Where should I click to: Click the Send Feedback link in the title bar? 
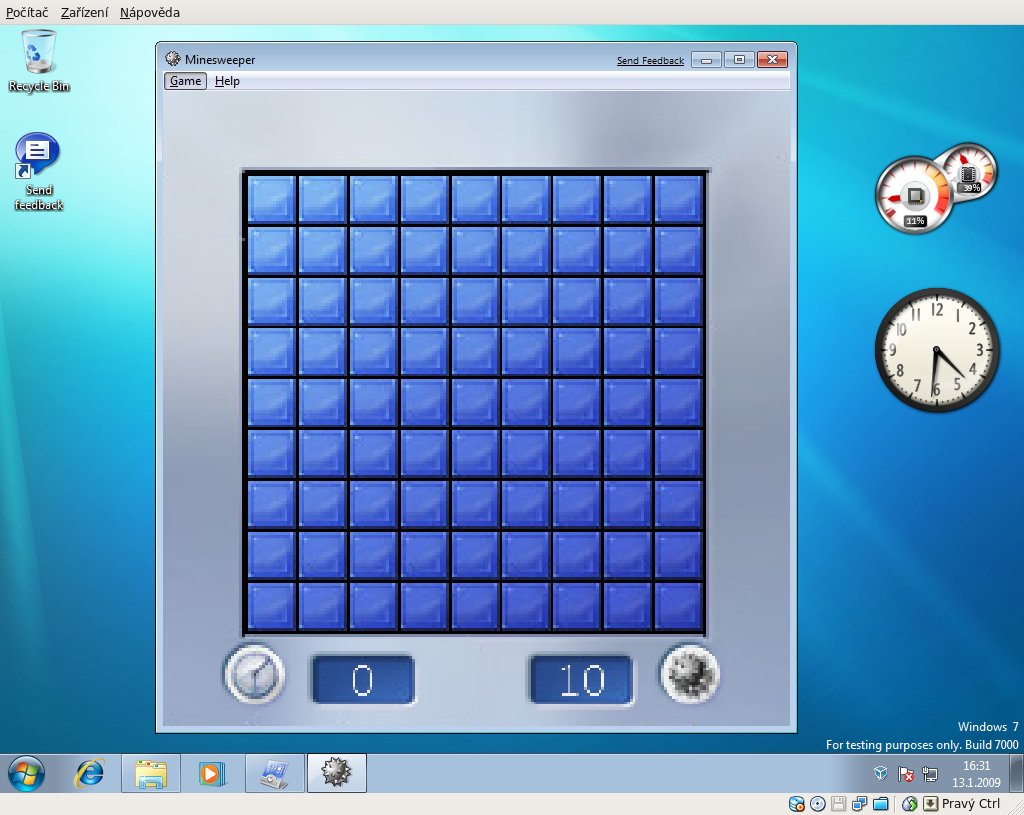(650, 61)
